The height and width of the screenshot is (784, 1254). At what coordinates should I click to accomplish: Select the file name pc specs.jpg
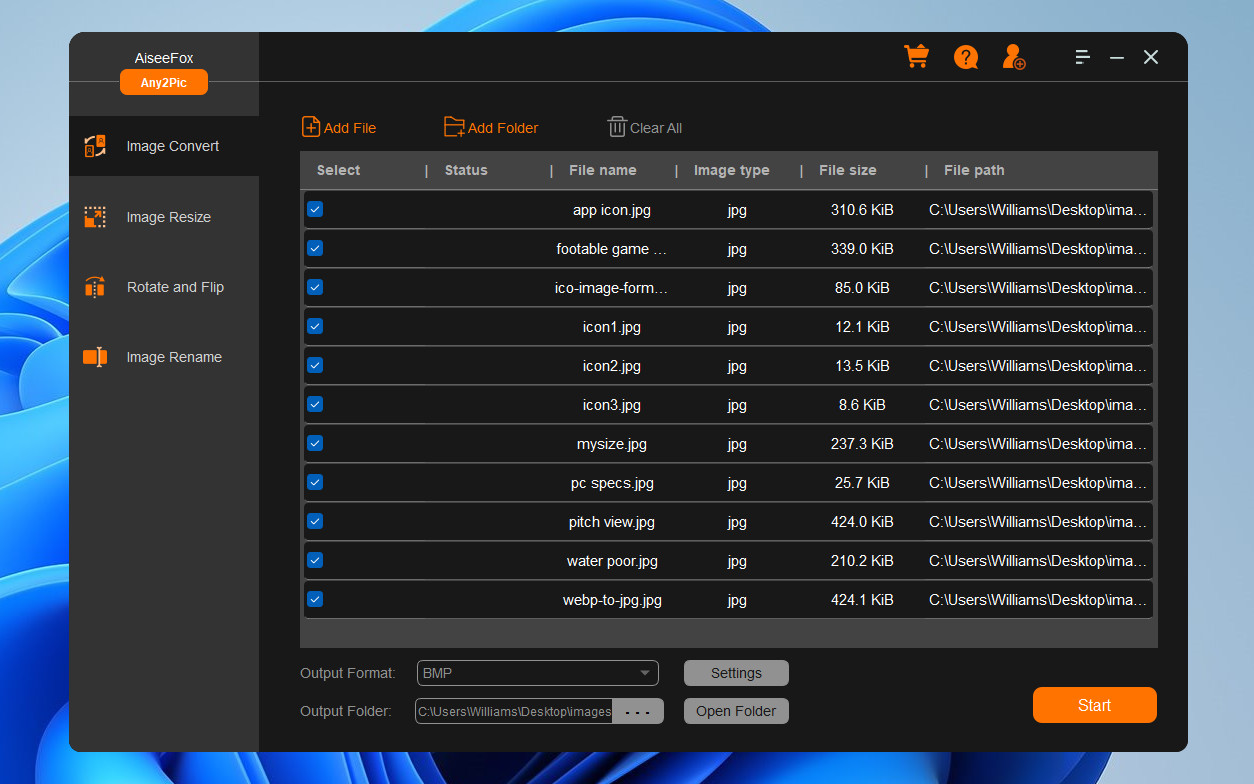(612, 483)
